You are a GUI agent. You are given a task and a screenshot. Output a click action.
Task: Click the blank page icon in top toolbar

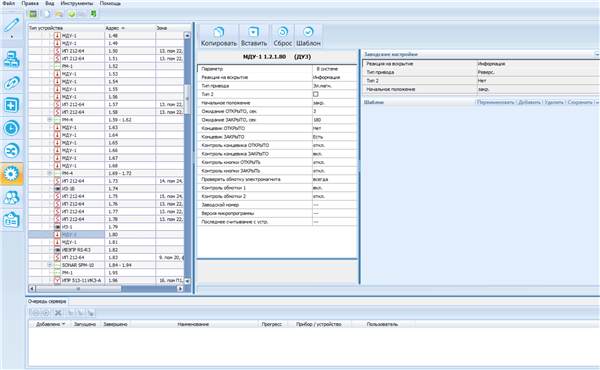pos(47,14)
